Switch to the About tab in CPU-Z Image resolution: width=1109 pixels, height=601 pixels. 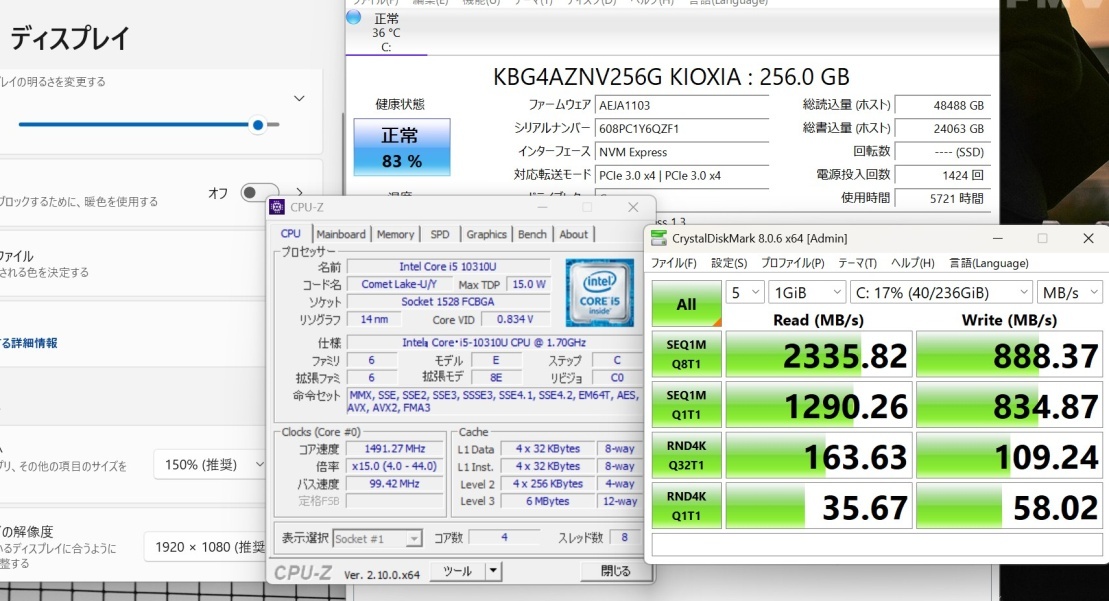(574, 234)
